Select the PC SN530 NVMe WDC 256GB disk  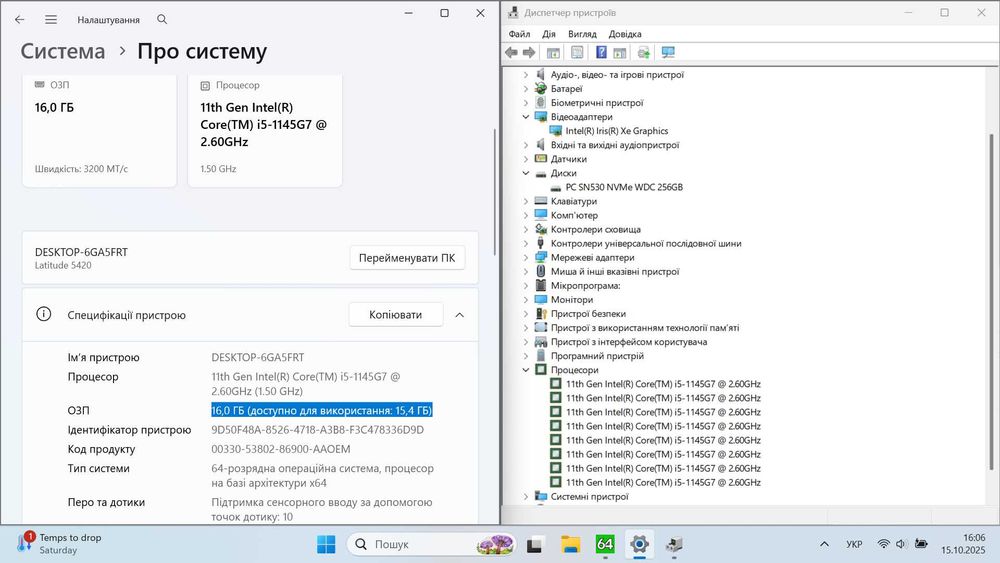624,187
